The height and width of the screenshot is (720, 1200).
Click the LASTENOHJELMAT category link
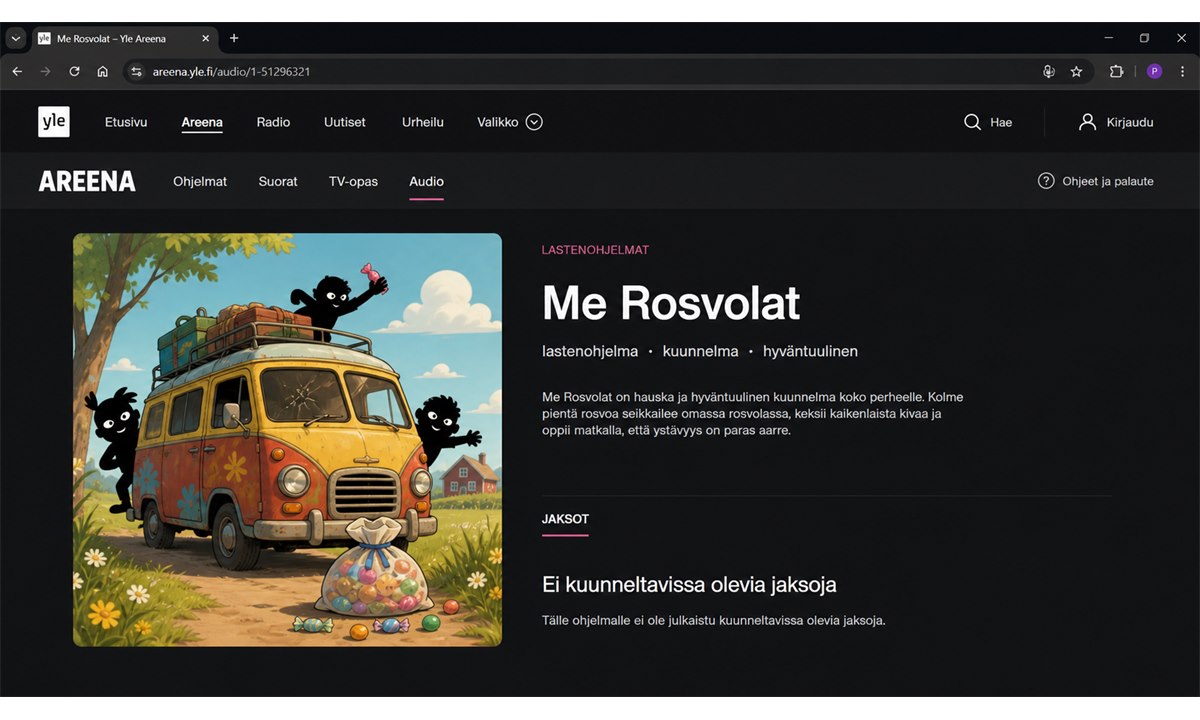[x=595, y=250]
